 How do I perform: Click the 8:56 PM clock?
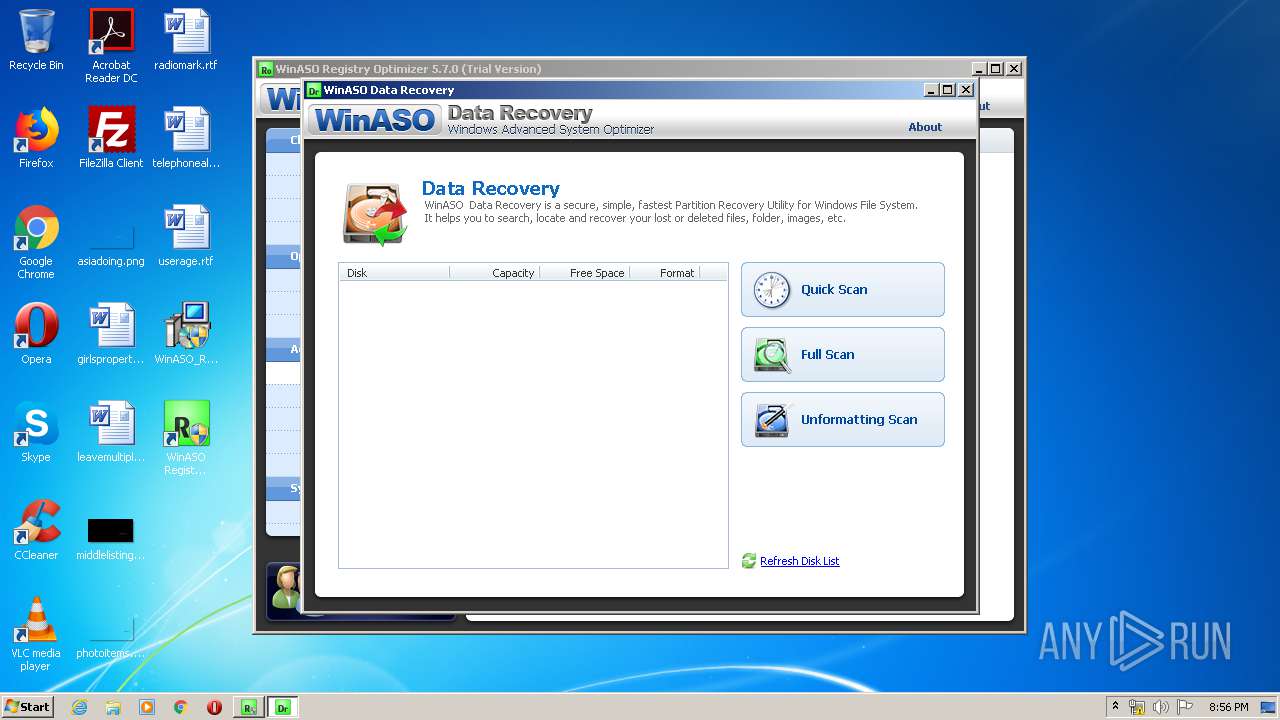coord(1228,707)
